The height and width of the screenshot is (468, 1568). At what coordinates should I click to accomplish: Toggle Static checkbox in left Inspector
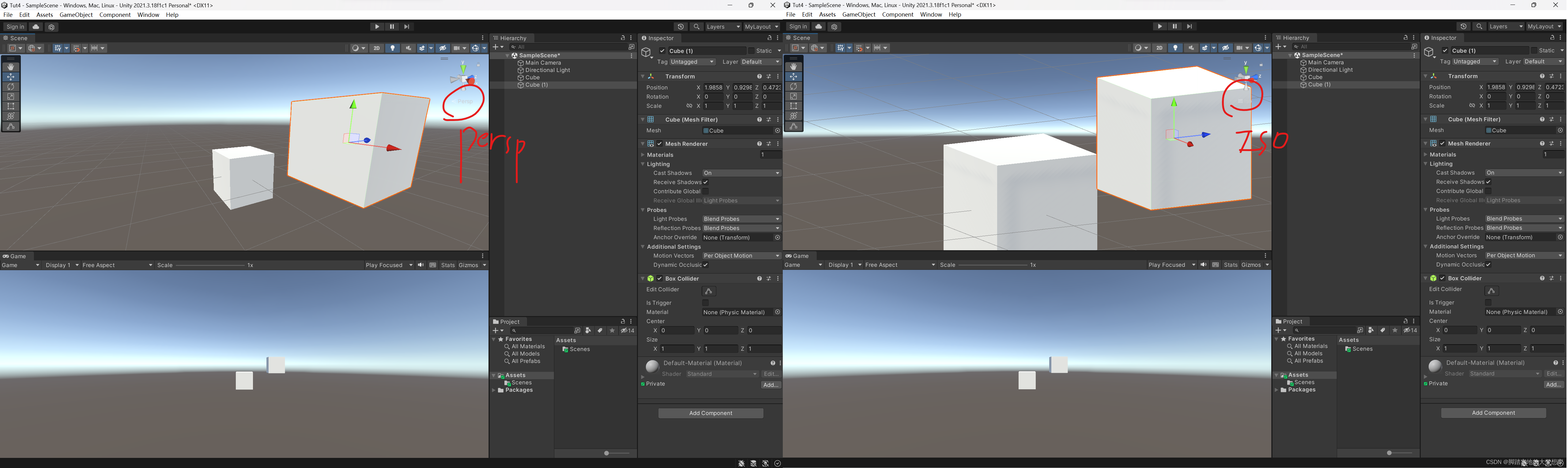(x=751, y=51)
